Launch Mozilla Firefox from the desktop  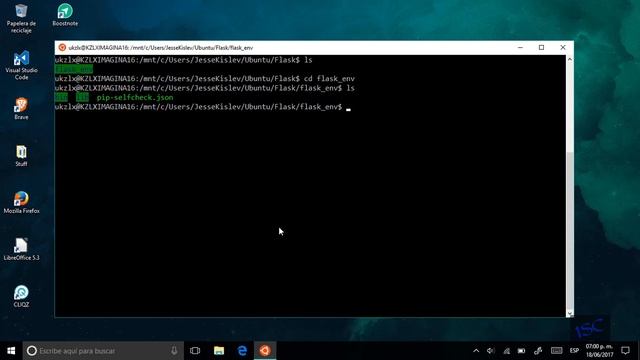click(21, 202)
